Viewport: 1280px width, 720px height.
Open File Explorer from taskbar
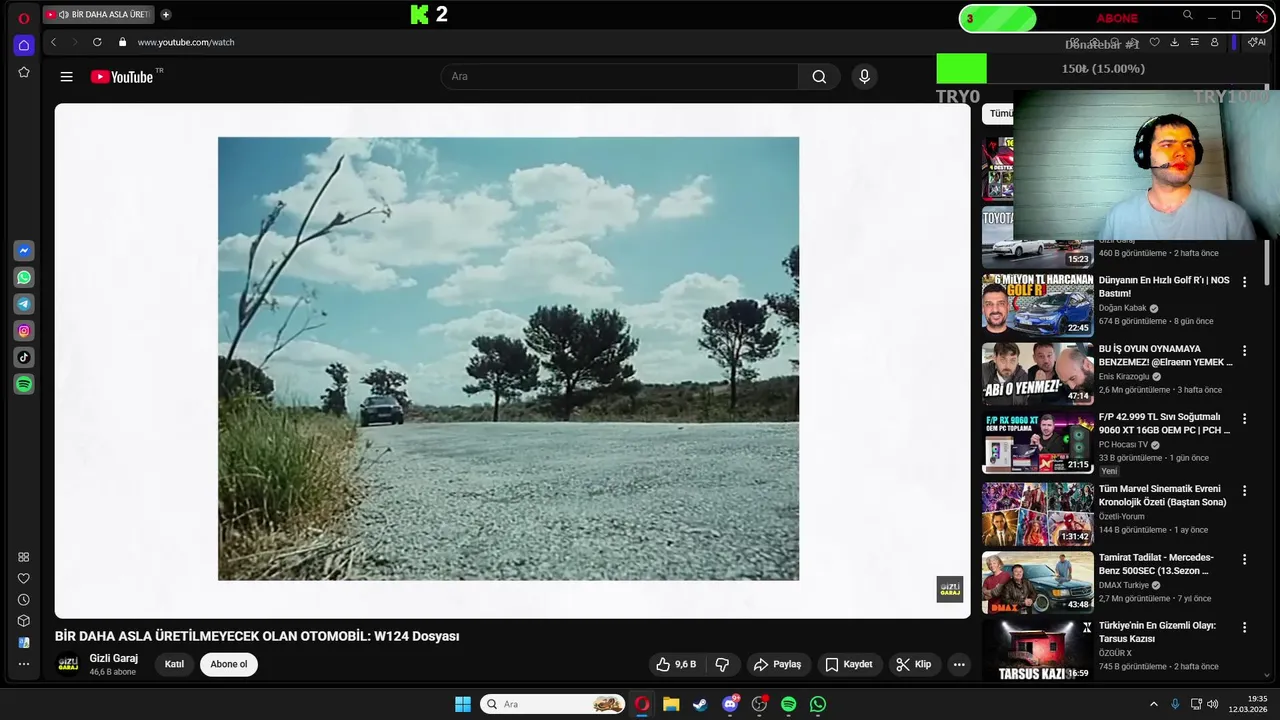coord(671,704)
